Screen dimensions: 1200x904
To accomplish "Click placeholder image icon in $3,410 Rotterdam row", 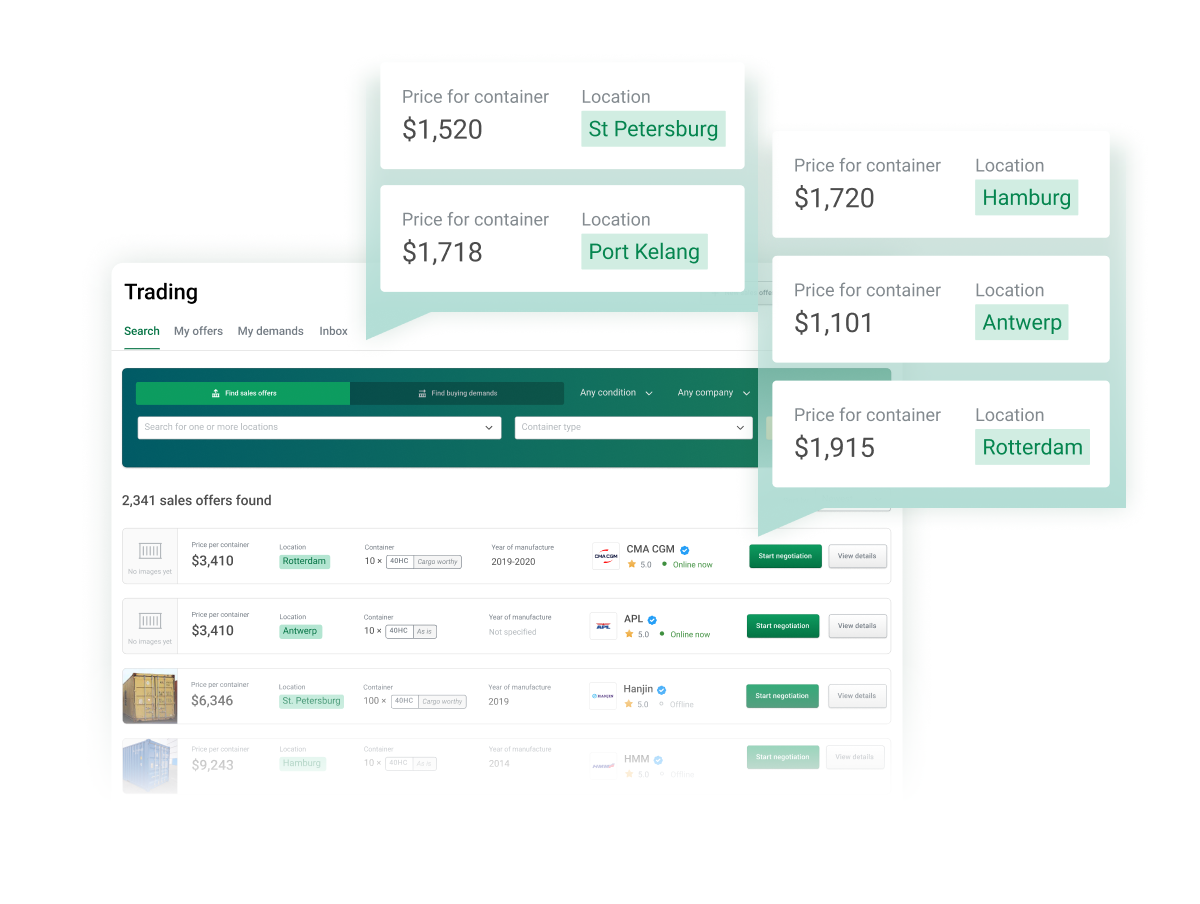I will tap(150, 551).
